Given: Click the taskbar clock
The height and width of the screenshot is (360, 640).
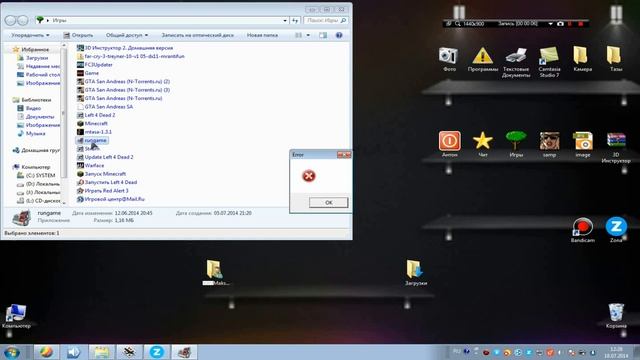Looking at the screenshot, I should coord(616,353).
